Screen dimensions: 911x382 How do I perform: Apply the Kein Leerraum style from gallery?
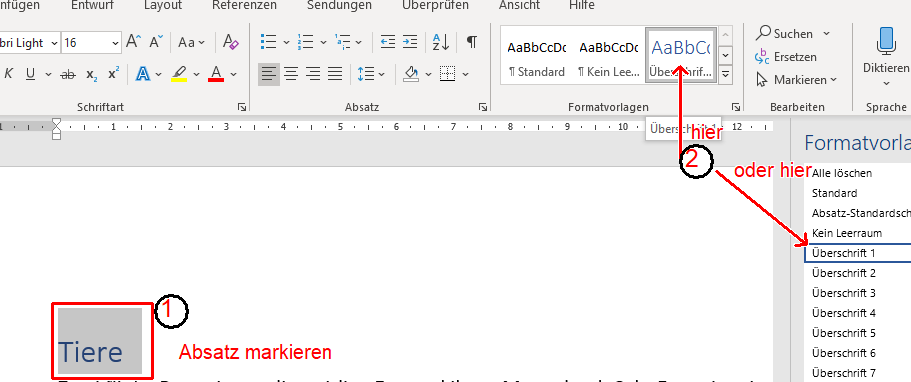click(608, 58)
